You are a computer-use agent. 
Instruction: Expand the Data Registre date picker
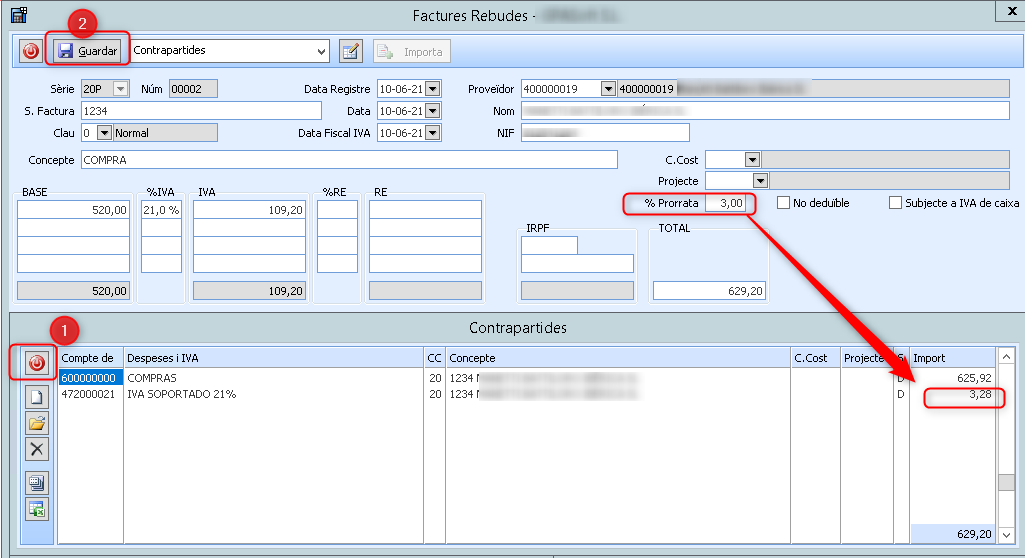click(x=432, y=89)
